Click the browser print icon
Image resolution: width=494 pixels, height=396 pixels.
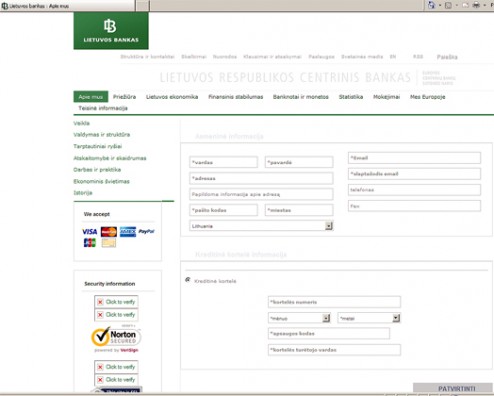(476, 5)
